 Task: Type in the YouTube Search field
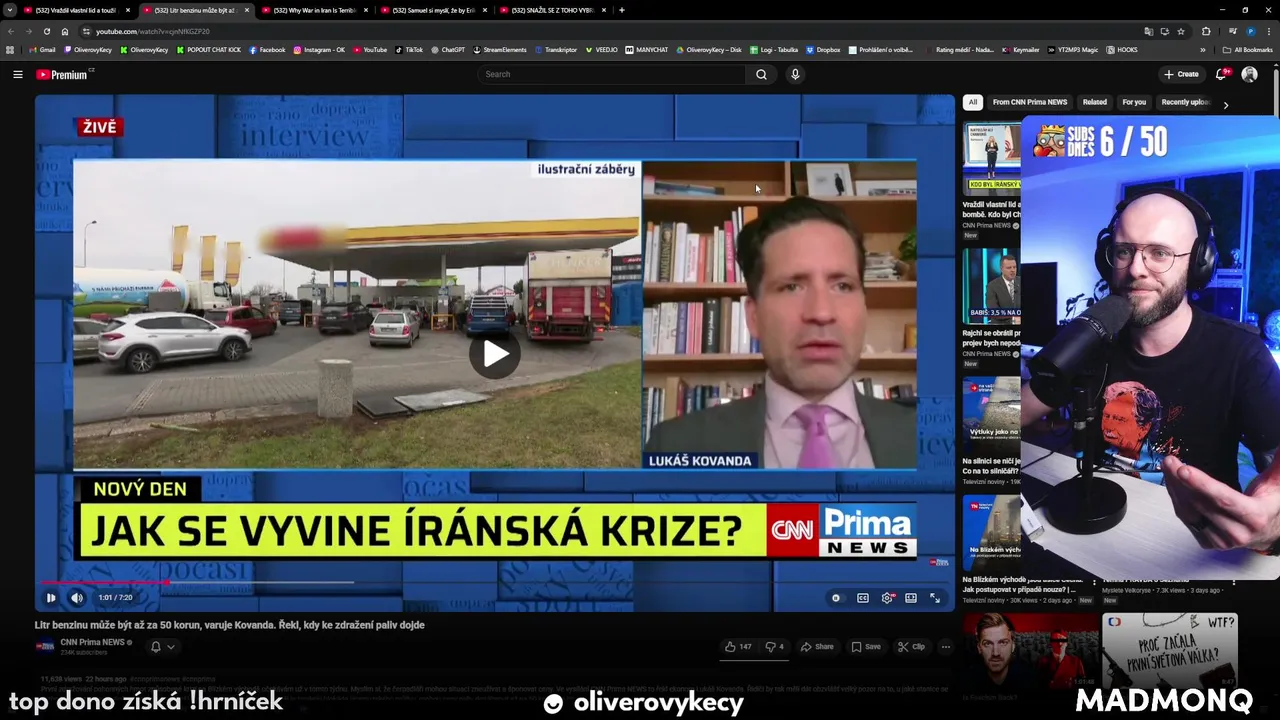pos(612,74)
